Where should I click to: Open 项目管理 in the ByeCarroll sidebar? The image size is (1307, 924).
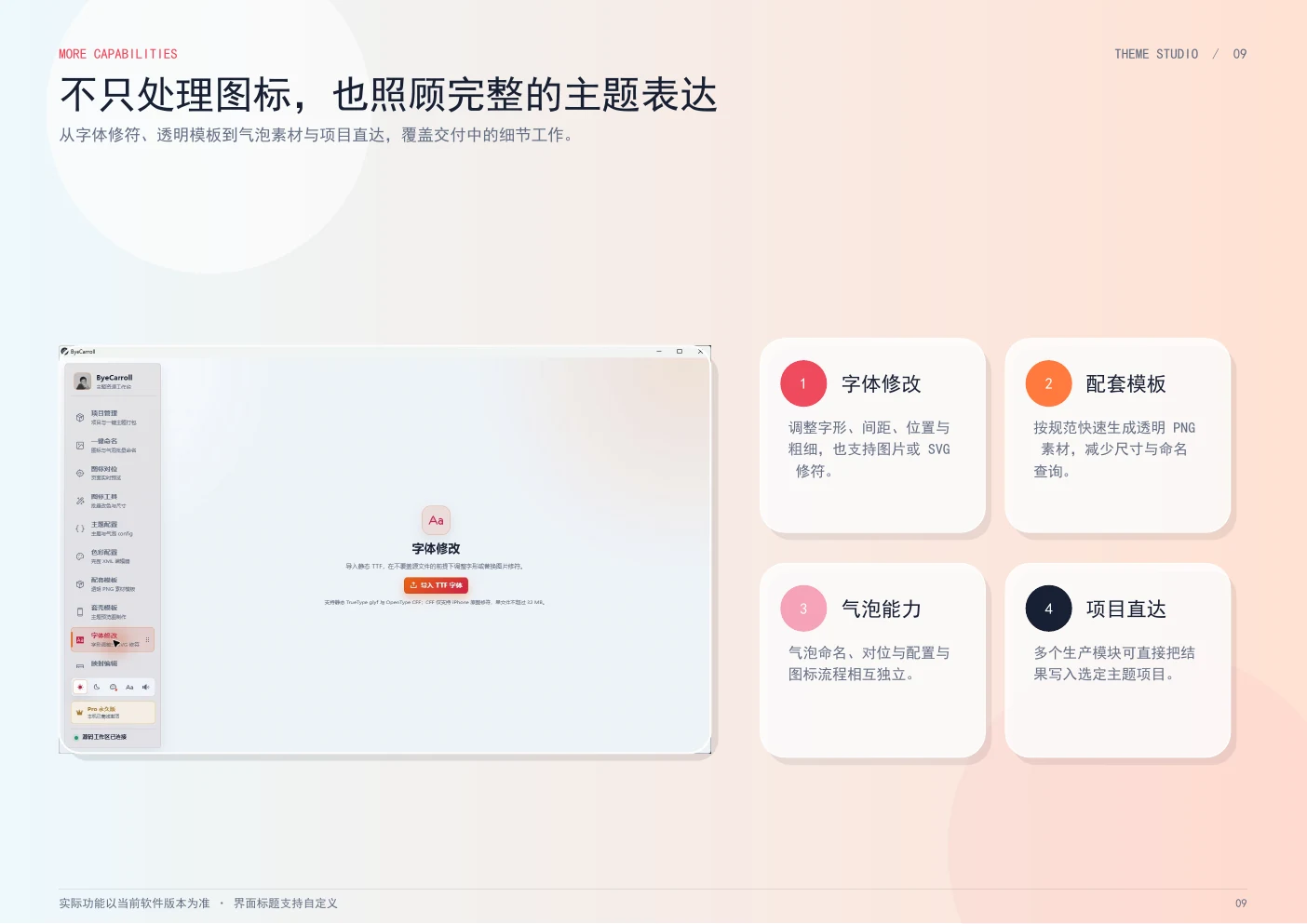click(112, 418)
